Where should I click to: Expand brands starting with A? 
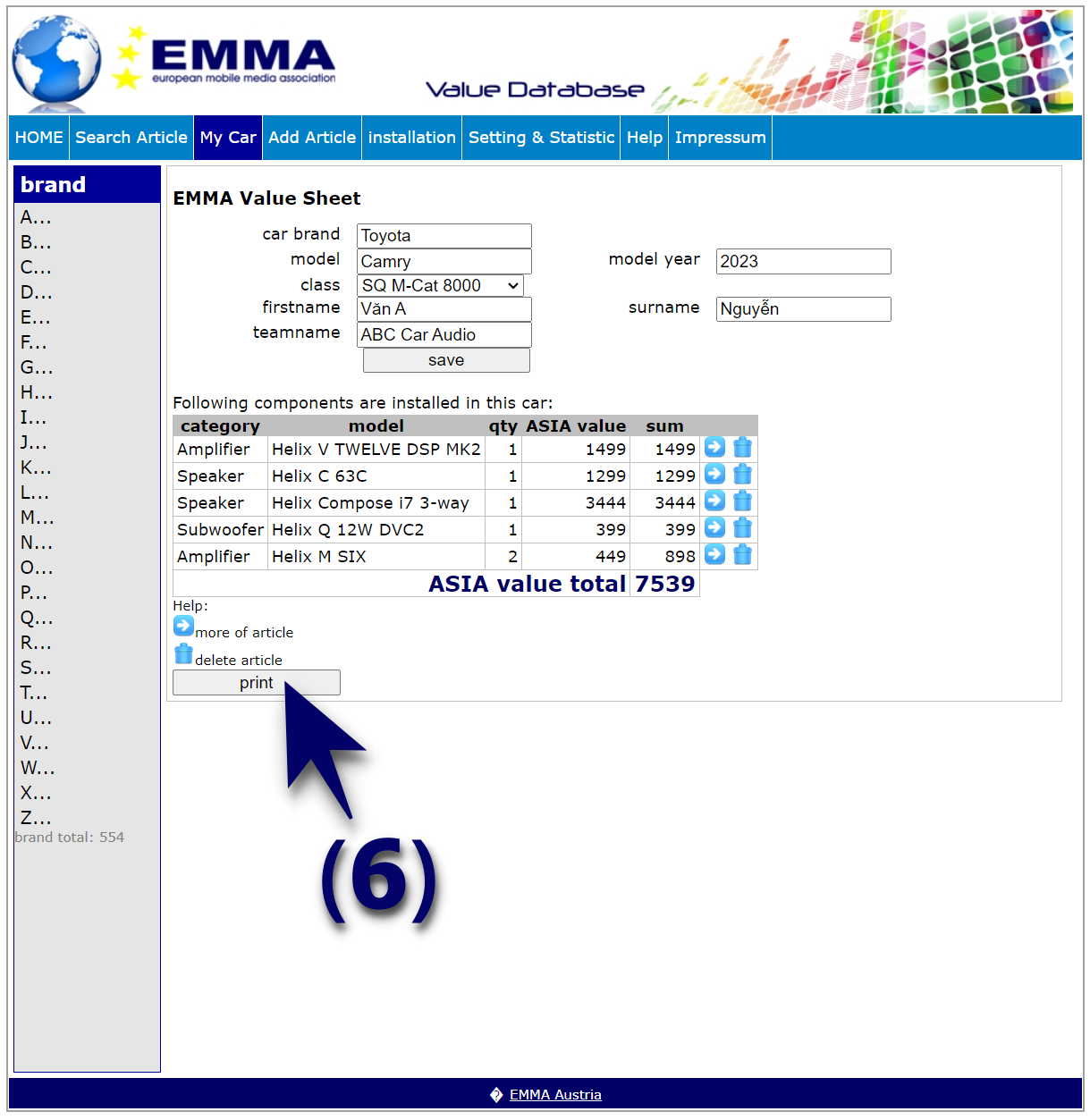[36, 217]
